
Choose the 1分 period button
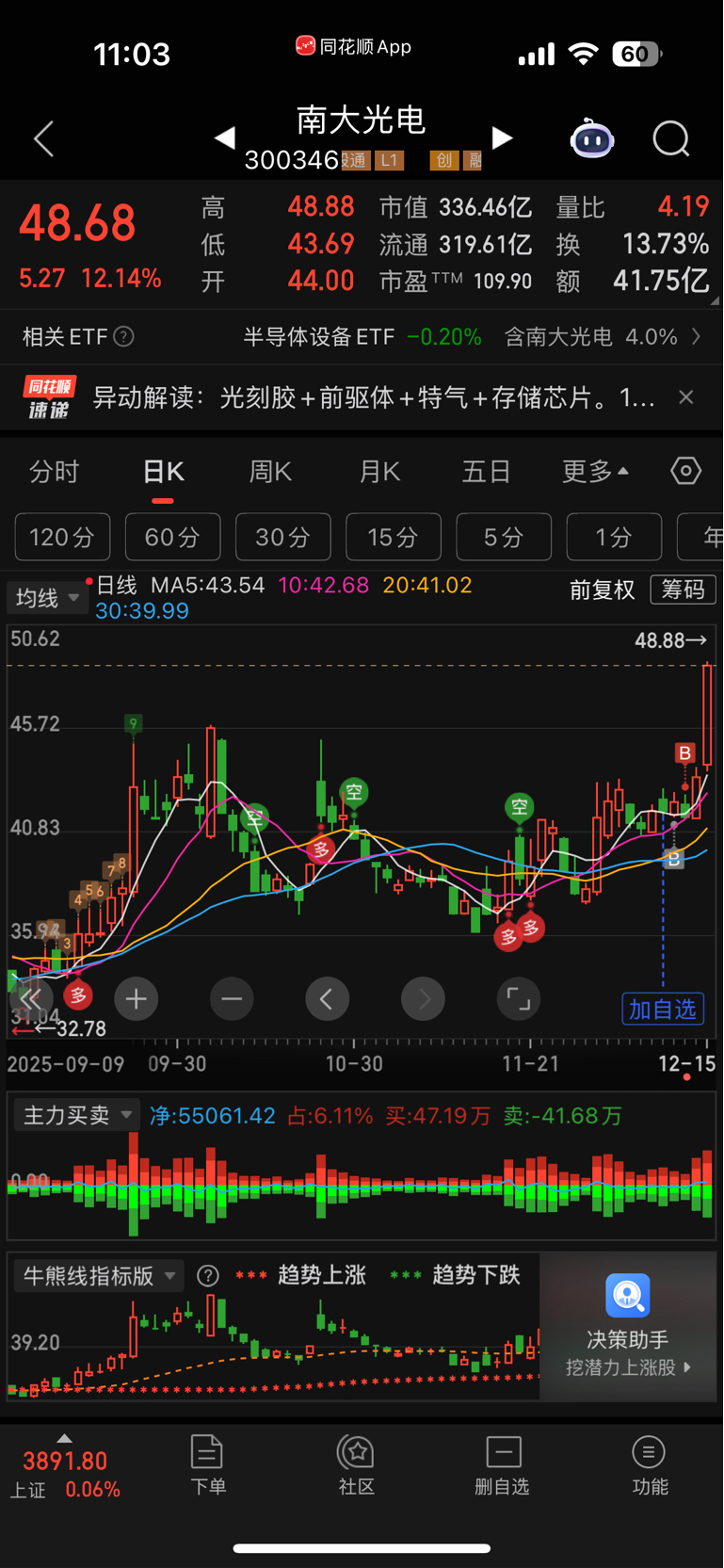tap(614, 537)
